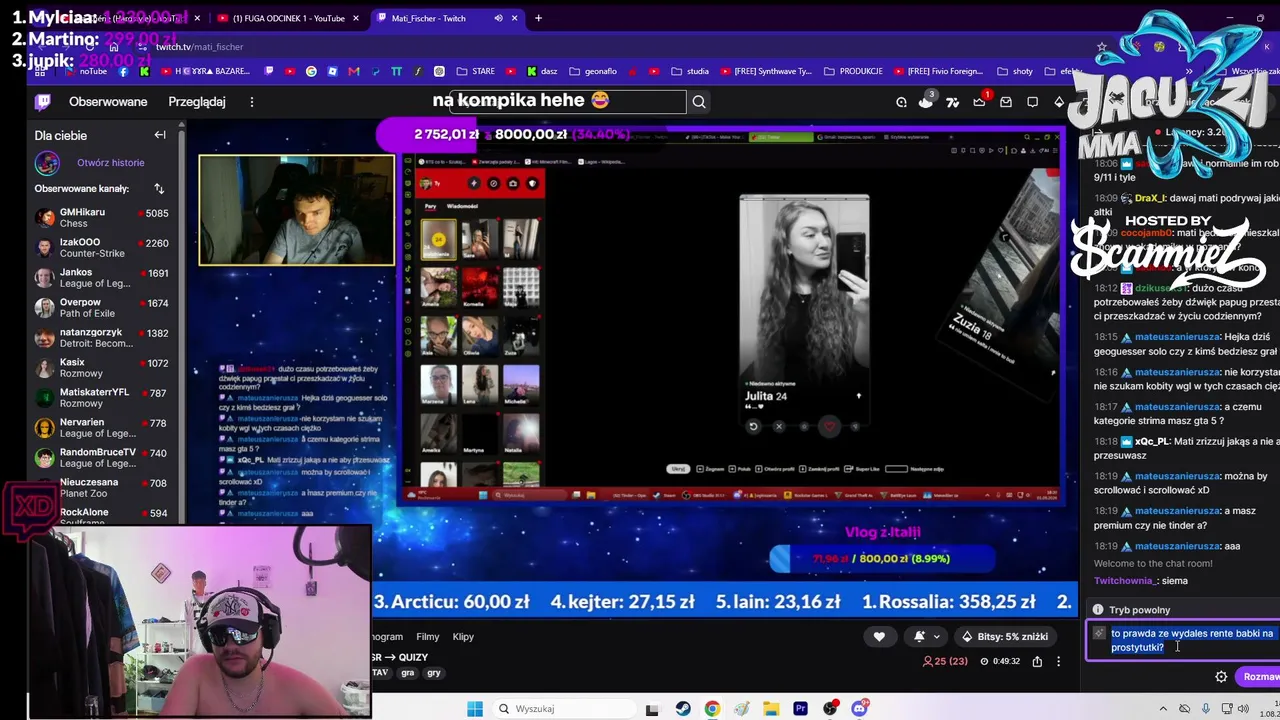This screenshot has width=1280, height=720.
Task: Click the Bitsy: 5% zniżki button
Action: (x=1005, y=636)
